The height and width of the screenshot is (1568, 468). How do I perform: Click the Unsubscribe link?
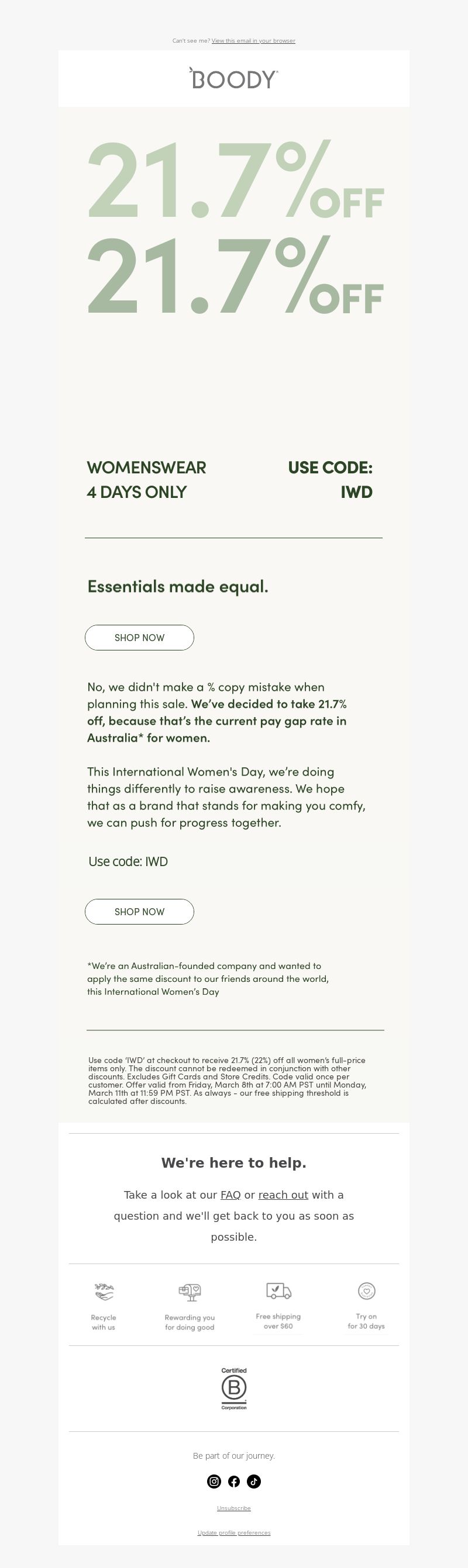click(234, 1508)
